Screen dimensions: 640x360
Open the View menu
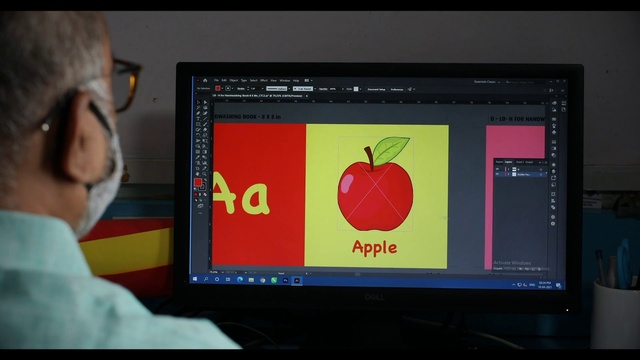tap(273, 80)
